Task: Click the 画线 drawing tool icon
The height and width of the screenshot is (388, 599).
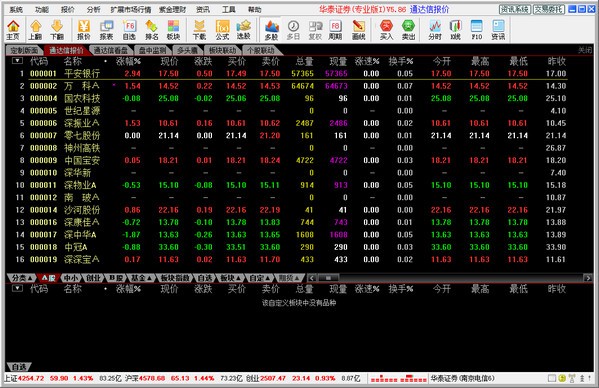Action: pyautogui.click(x=358, y=30)
